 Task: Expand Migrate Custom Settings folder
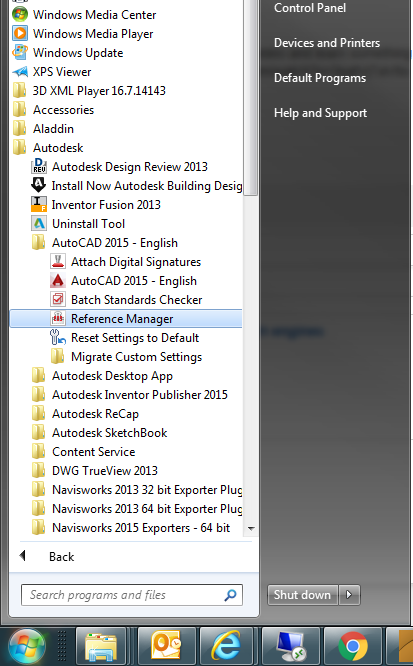[x=126, y=357]
